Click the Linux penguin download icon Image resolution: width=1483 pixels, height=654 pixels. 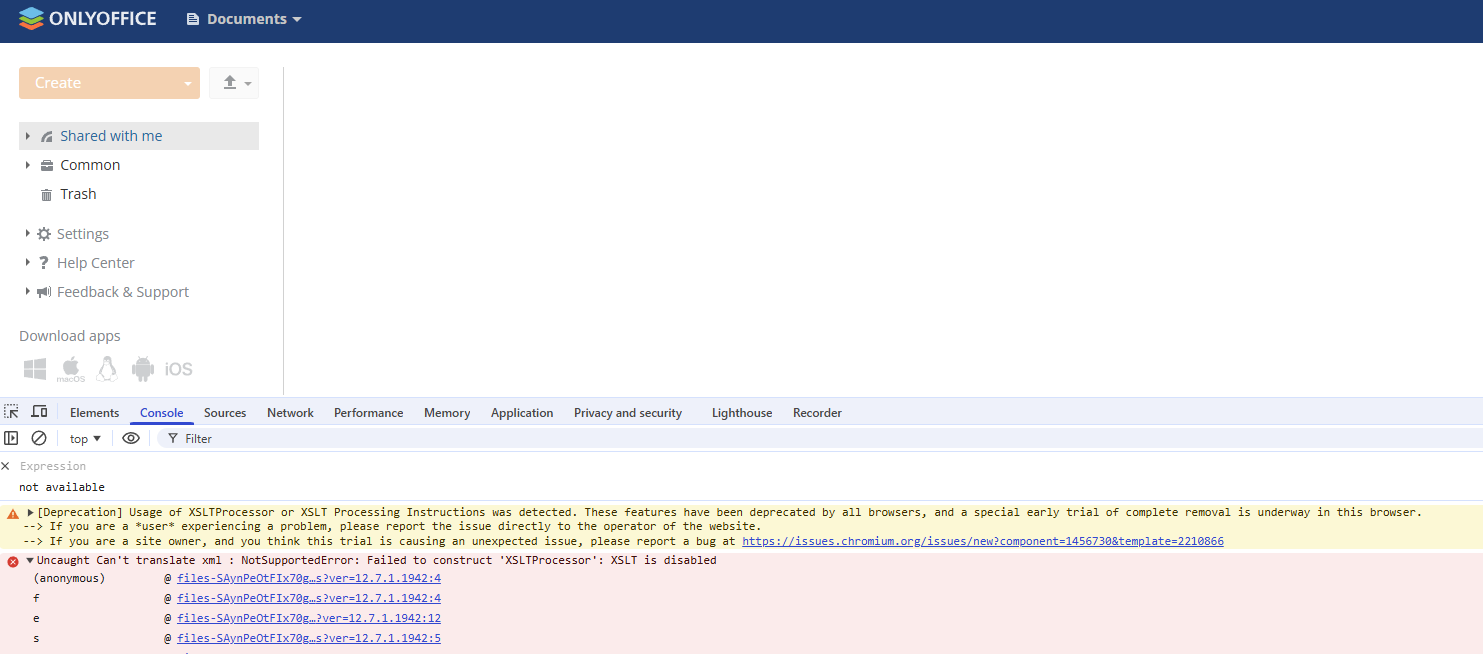pos(107,369)
